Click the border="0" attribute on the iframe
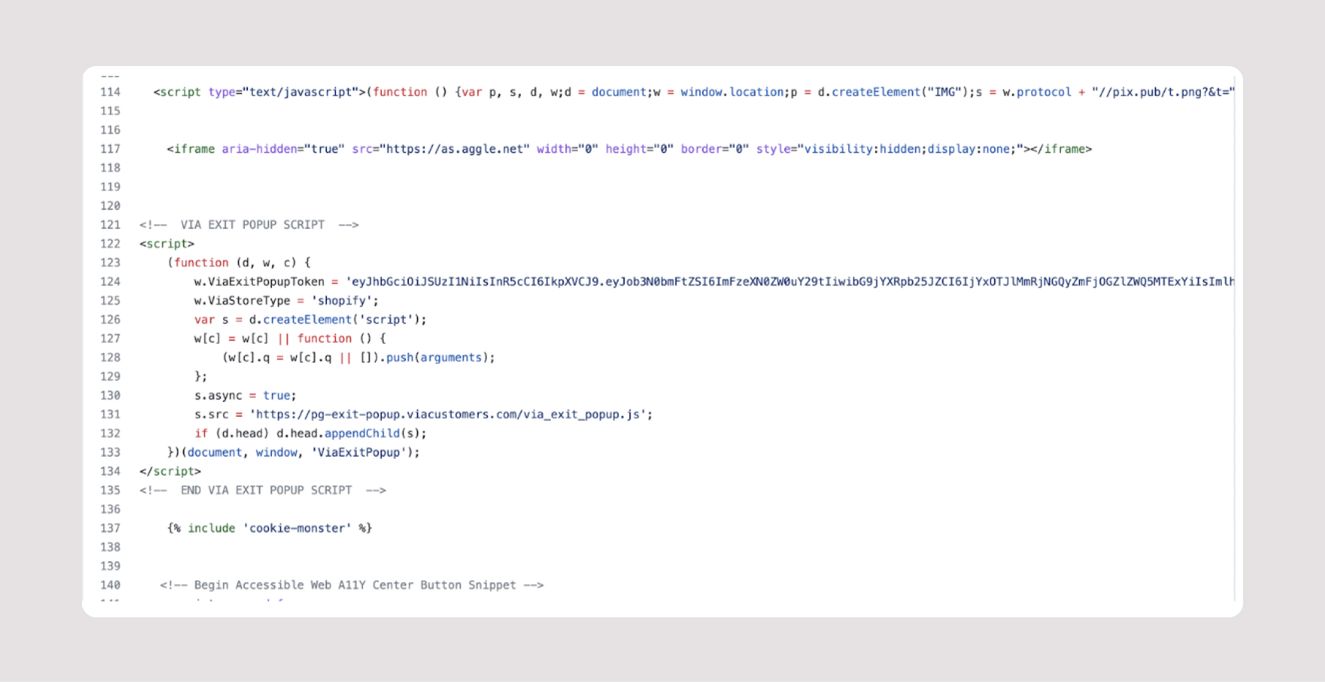The image size is (1325, 682). 716,149
